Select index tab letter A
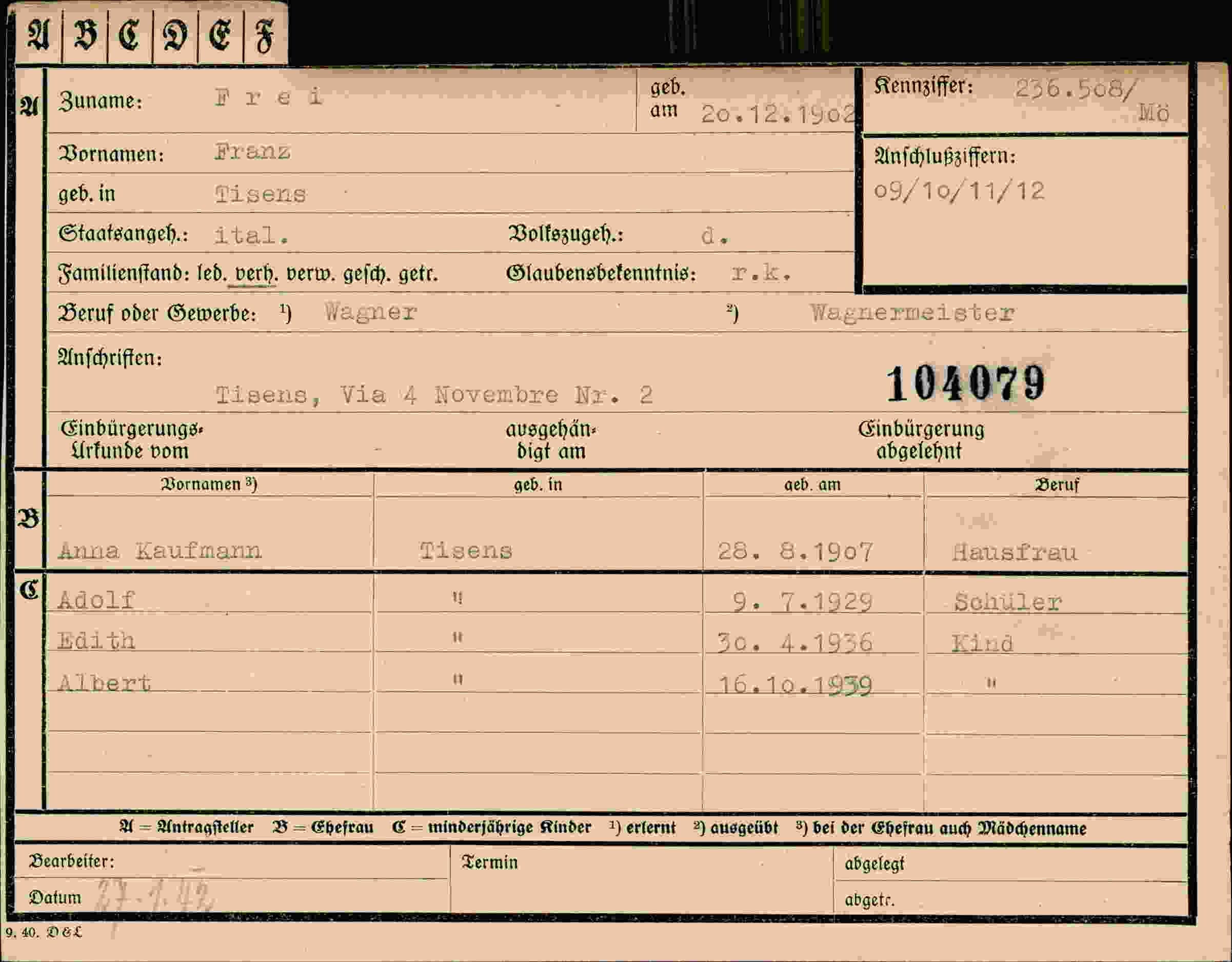 tap(38, 35)
